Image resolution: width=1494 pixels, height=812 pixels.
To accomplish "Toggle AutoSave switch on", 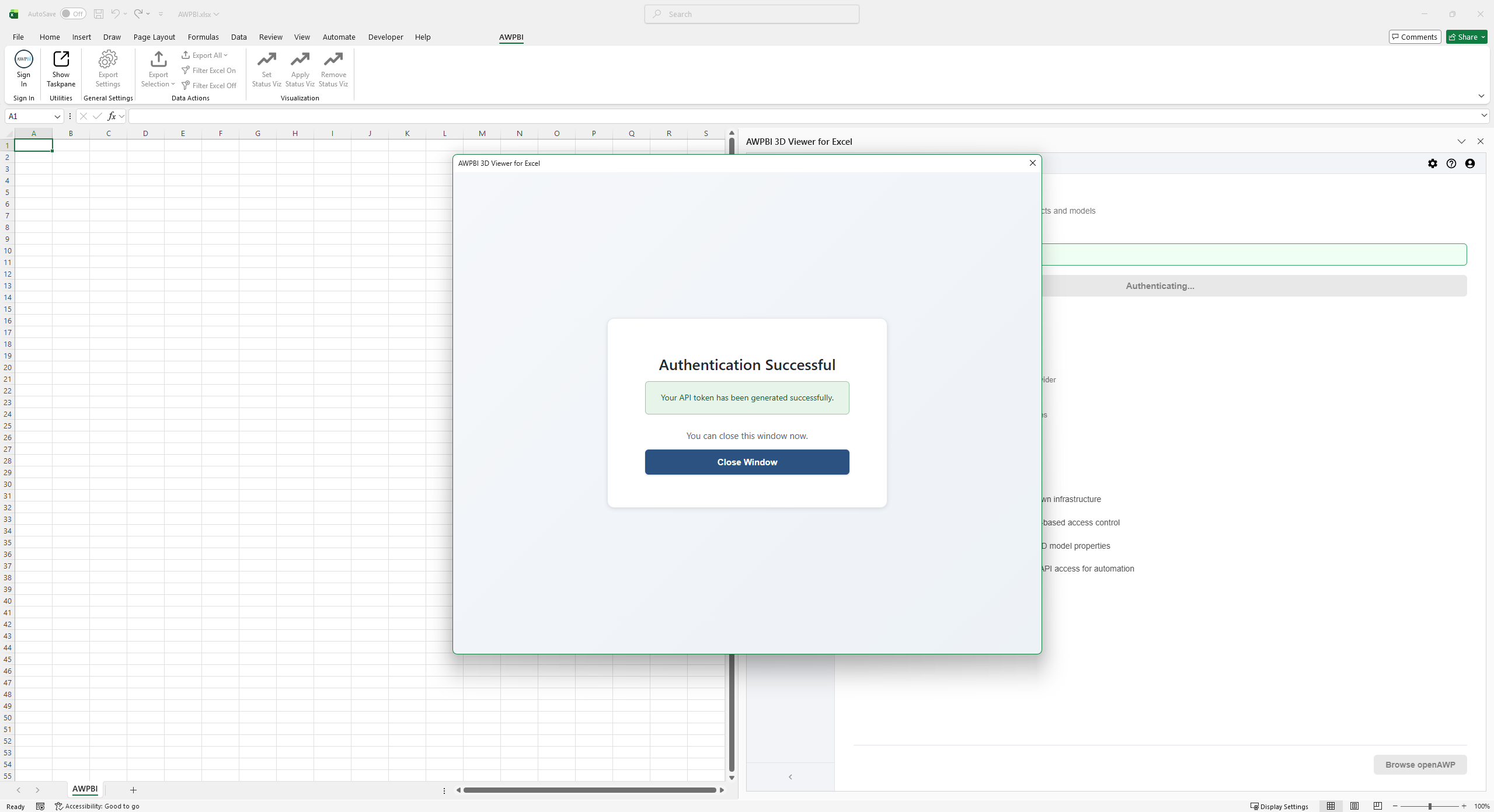I will tap(73, 14).
